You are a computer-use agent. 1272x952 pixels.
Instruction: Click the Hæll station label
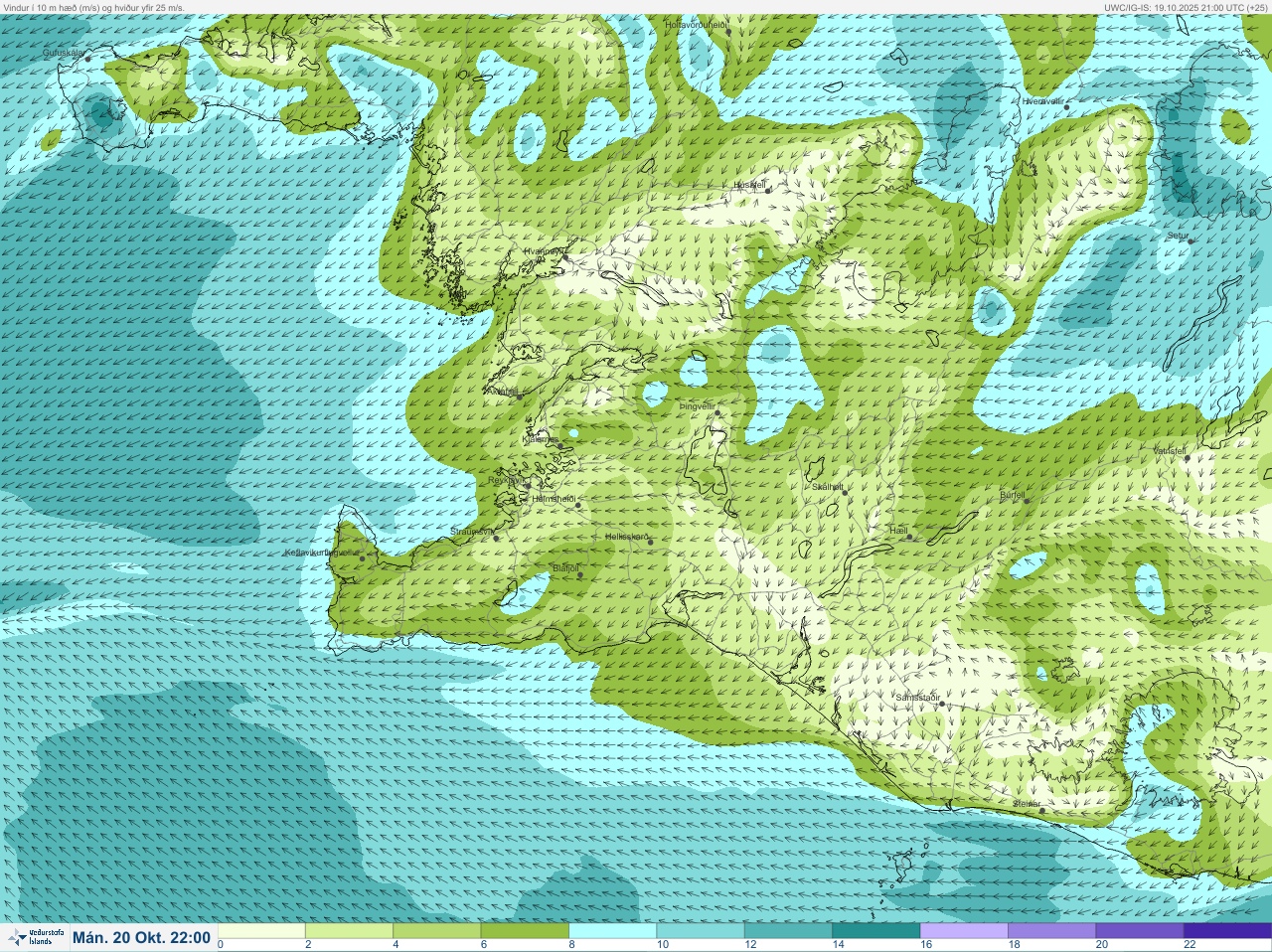coord(899,531)
